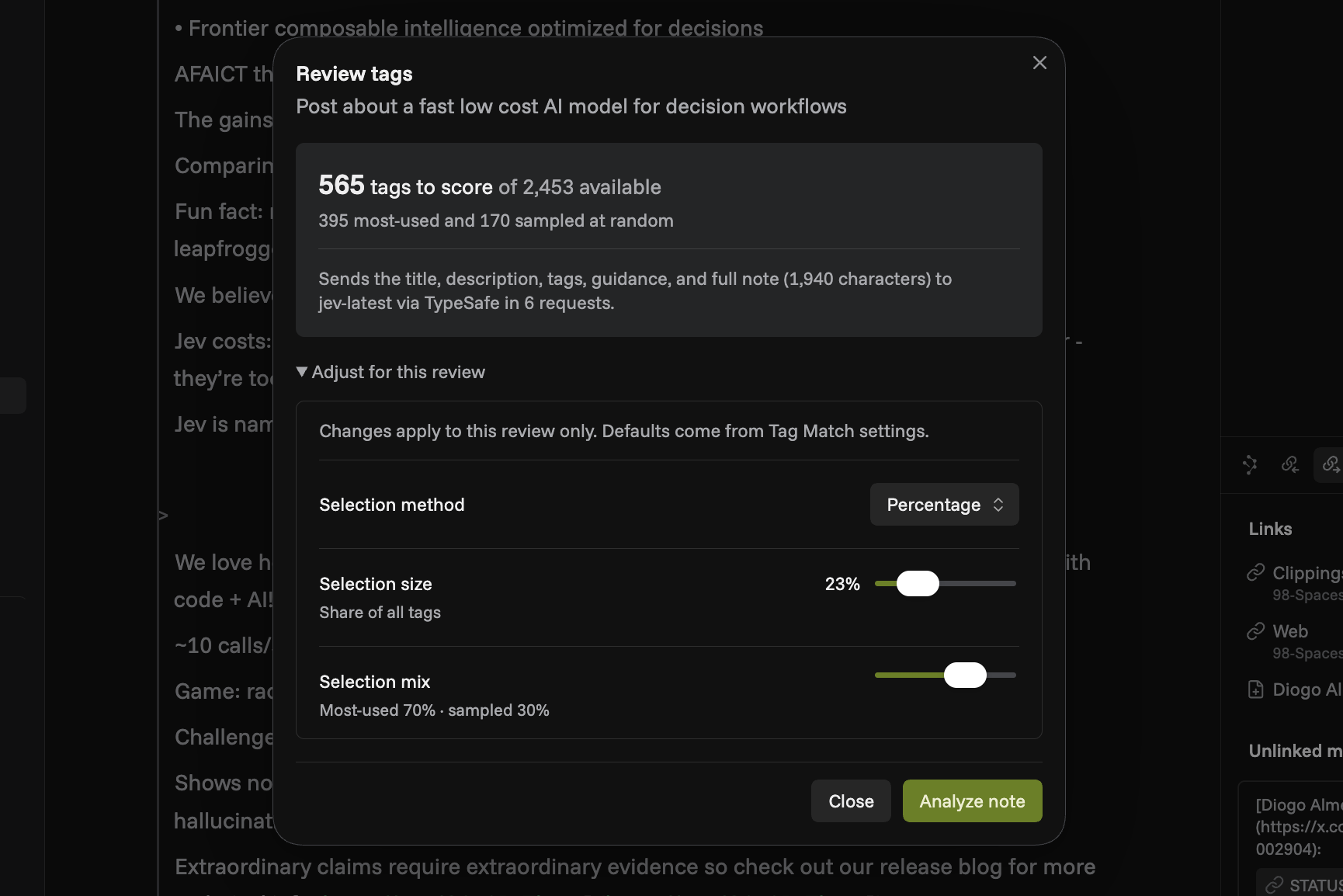1343x896 pixels.
Task: Click the 'Share of all tags' caption
Action: pyautogui.click(x=380, y=613)
